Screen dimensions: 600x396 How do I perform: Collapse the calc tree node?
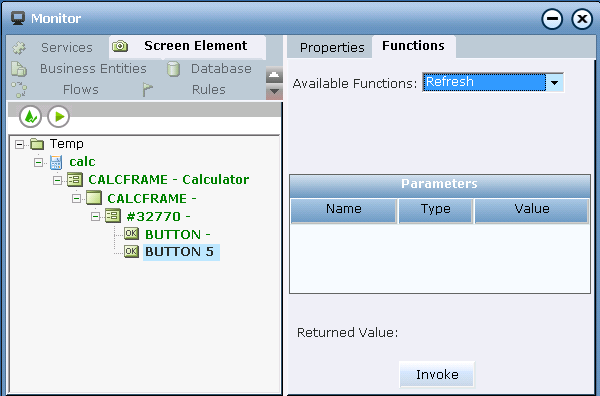(x=38, y=162)
